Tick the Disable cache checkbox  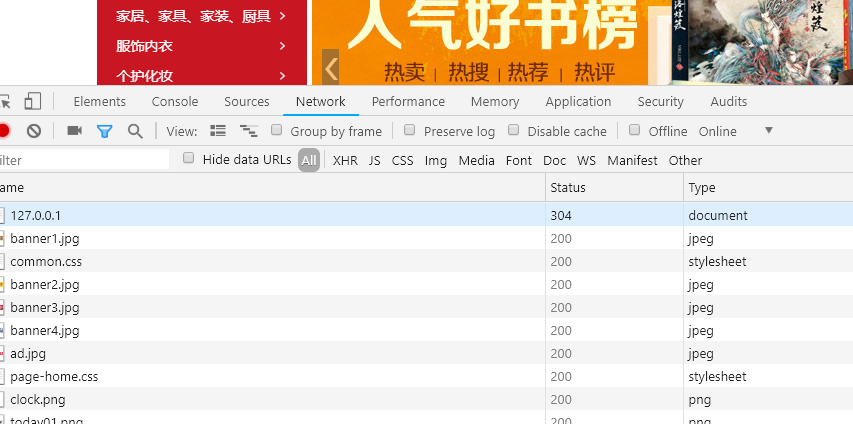point(514,131)
